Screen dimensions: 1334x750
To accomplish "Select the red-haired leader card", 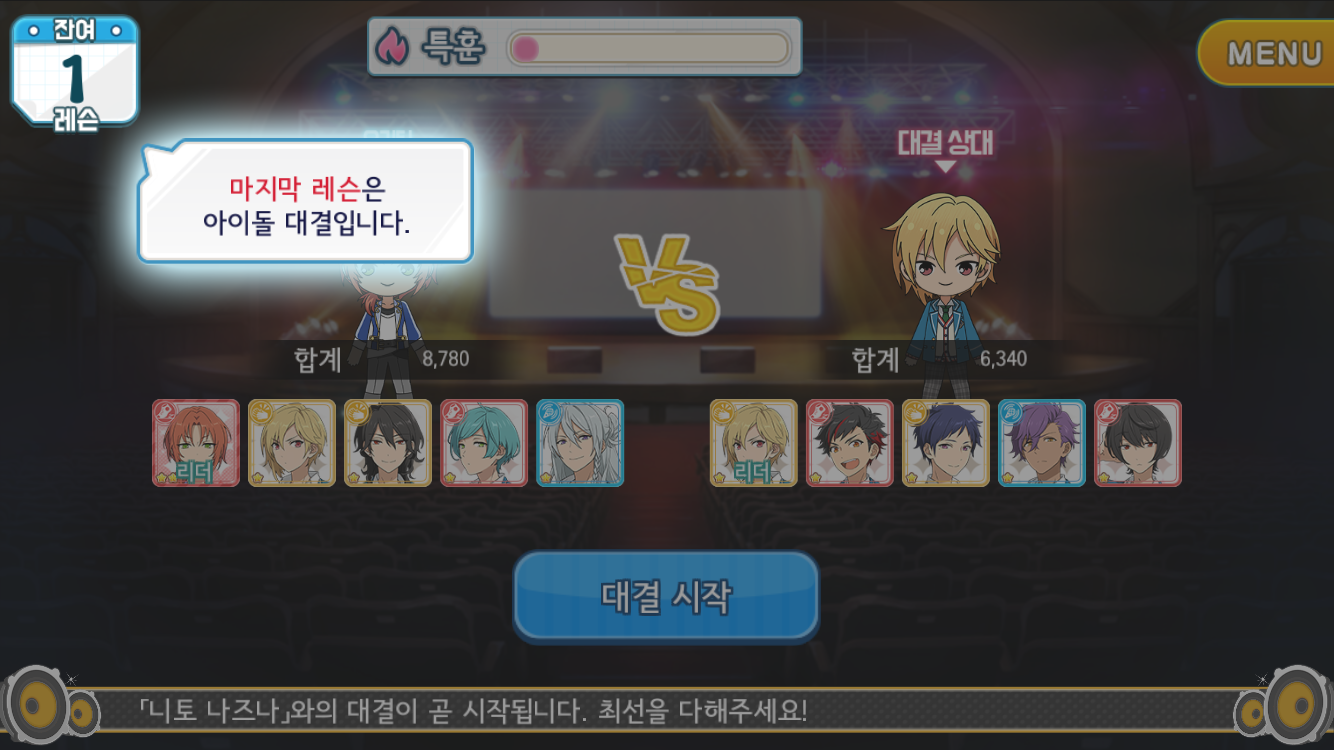I will 196,443.
